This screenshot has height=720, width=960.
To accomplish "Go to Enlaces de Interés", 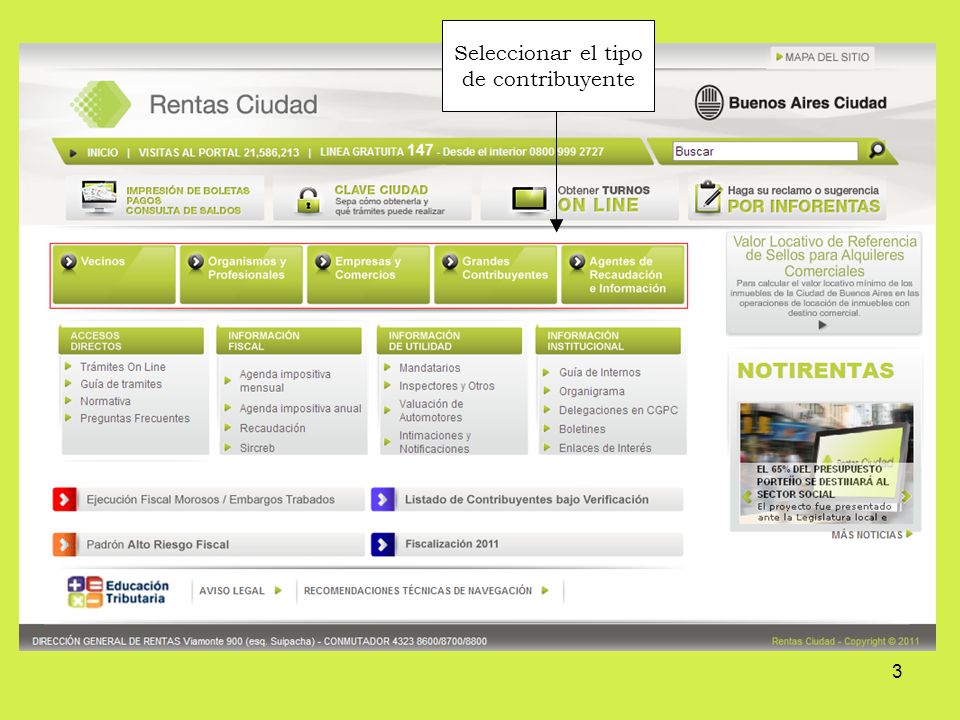I will (x=605, y=448).
